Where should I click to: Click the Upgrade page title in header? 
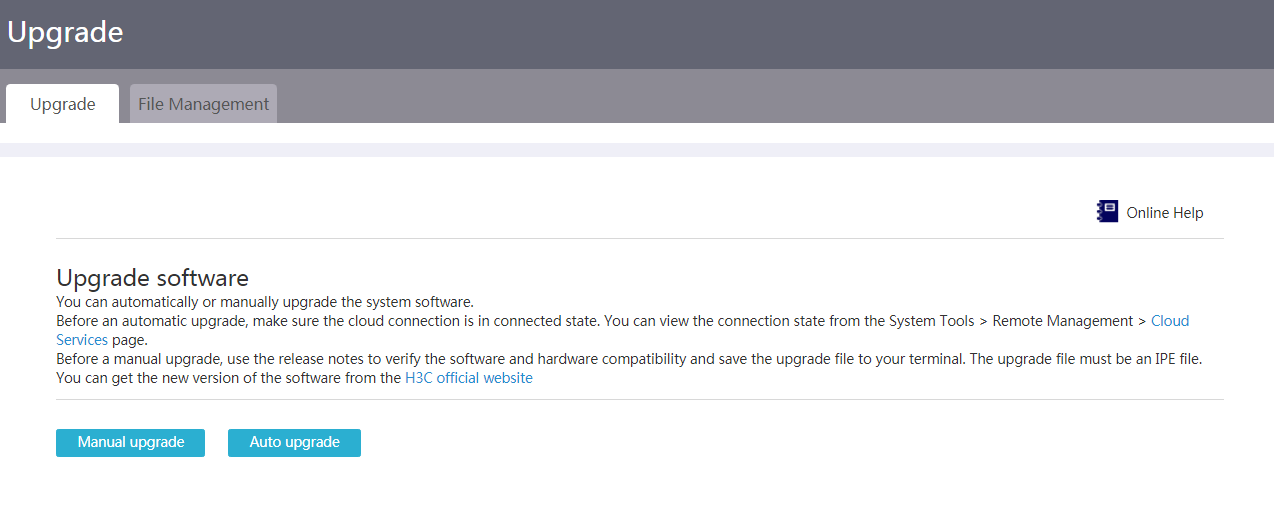click(65, 32)
